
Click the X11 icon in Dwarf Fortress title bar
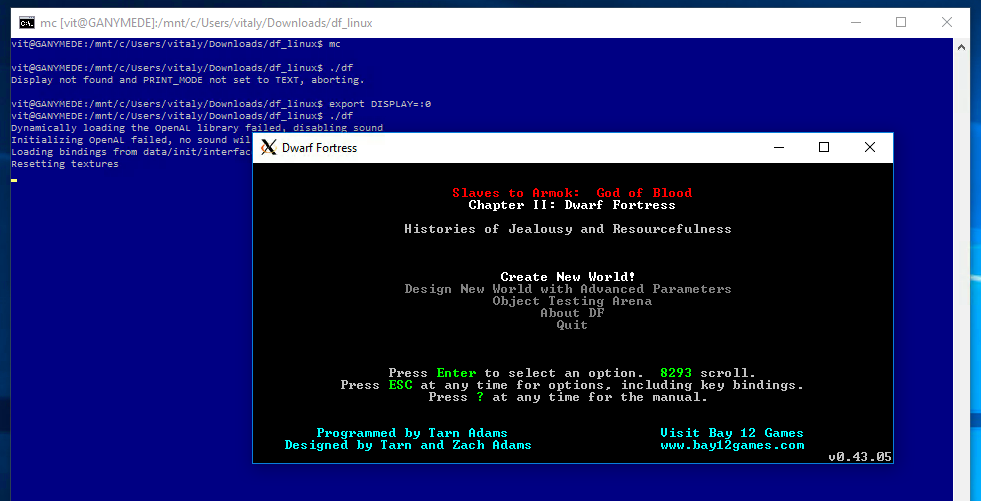coord(268,148)
